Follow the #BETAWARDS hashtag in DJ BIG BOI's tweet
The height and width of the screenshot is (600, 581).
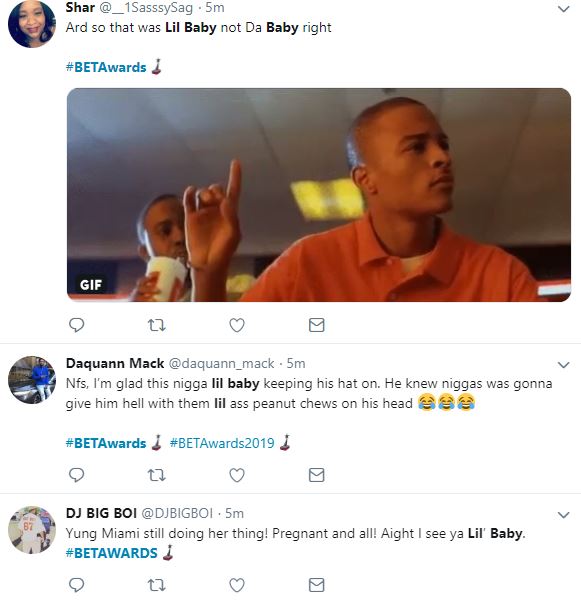tap(111, 553)
